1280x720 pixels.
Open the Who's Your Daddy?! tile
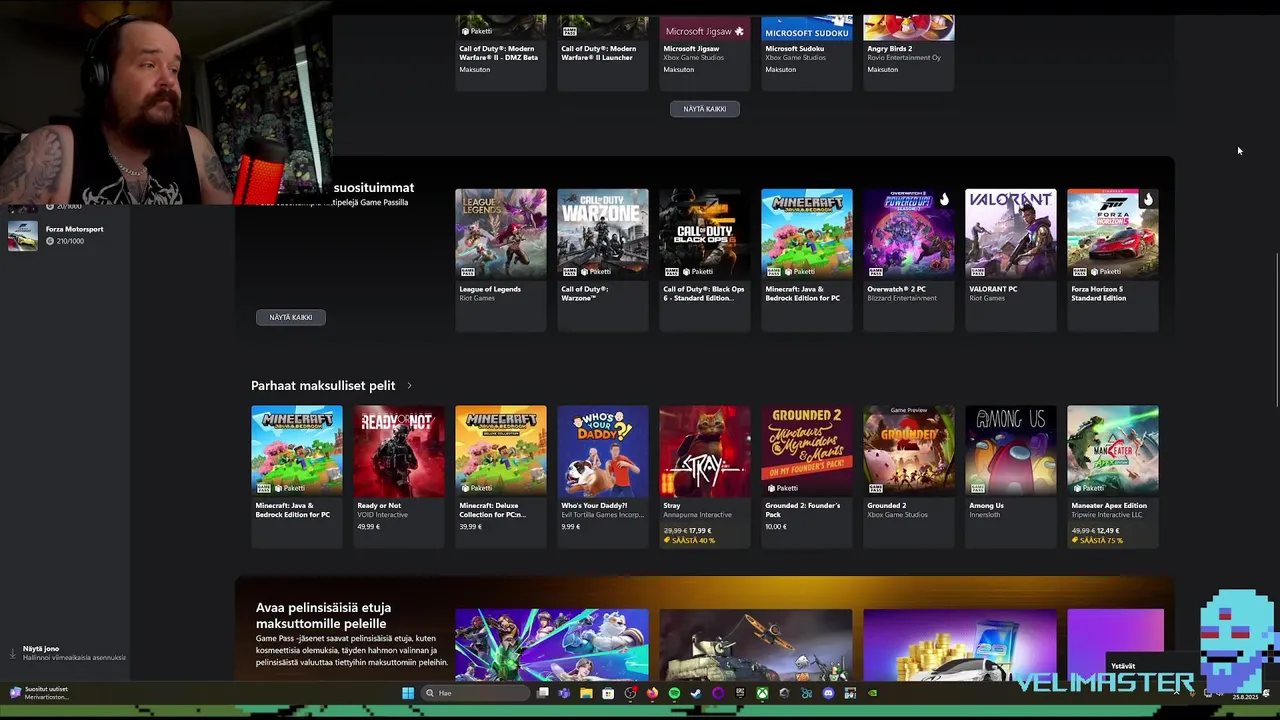pyautogui.click(x=603, y=476)
